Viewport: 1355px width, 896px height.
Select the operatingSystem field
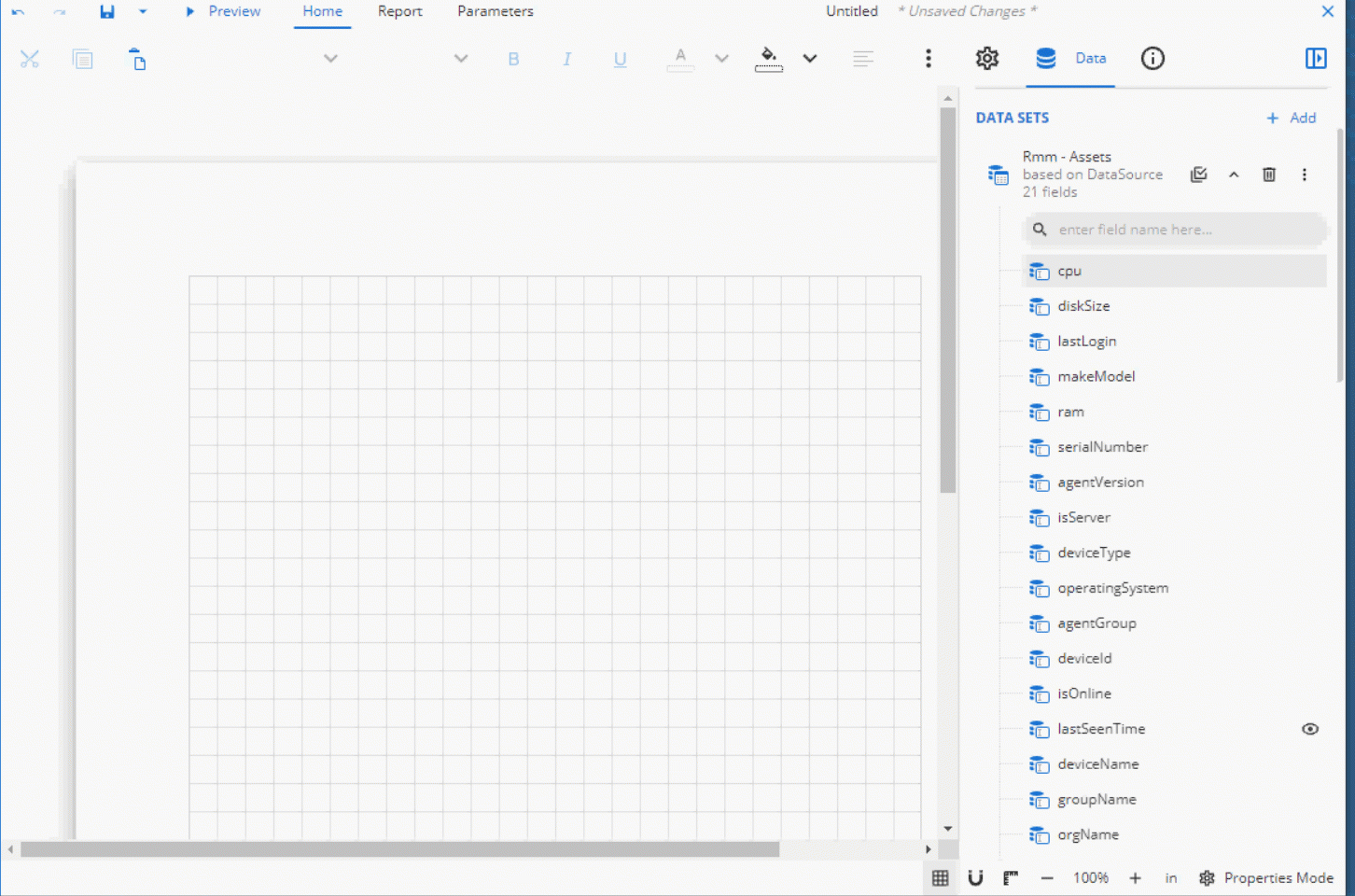[1174, 588]
